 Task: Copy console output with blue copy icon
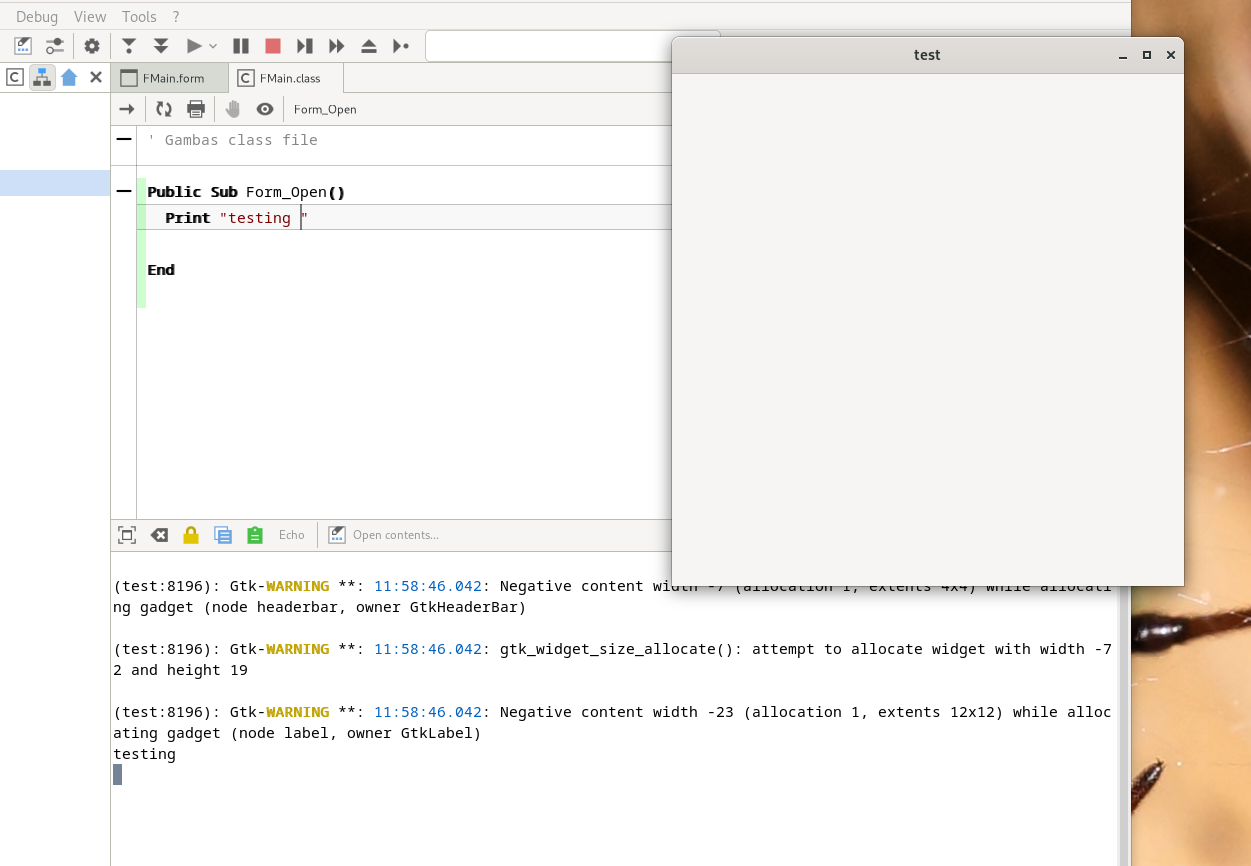[x=223, y=535]
